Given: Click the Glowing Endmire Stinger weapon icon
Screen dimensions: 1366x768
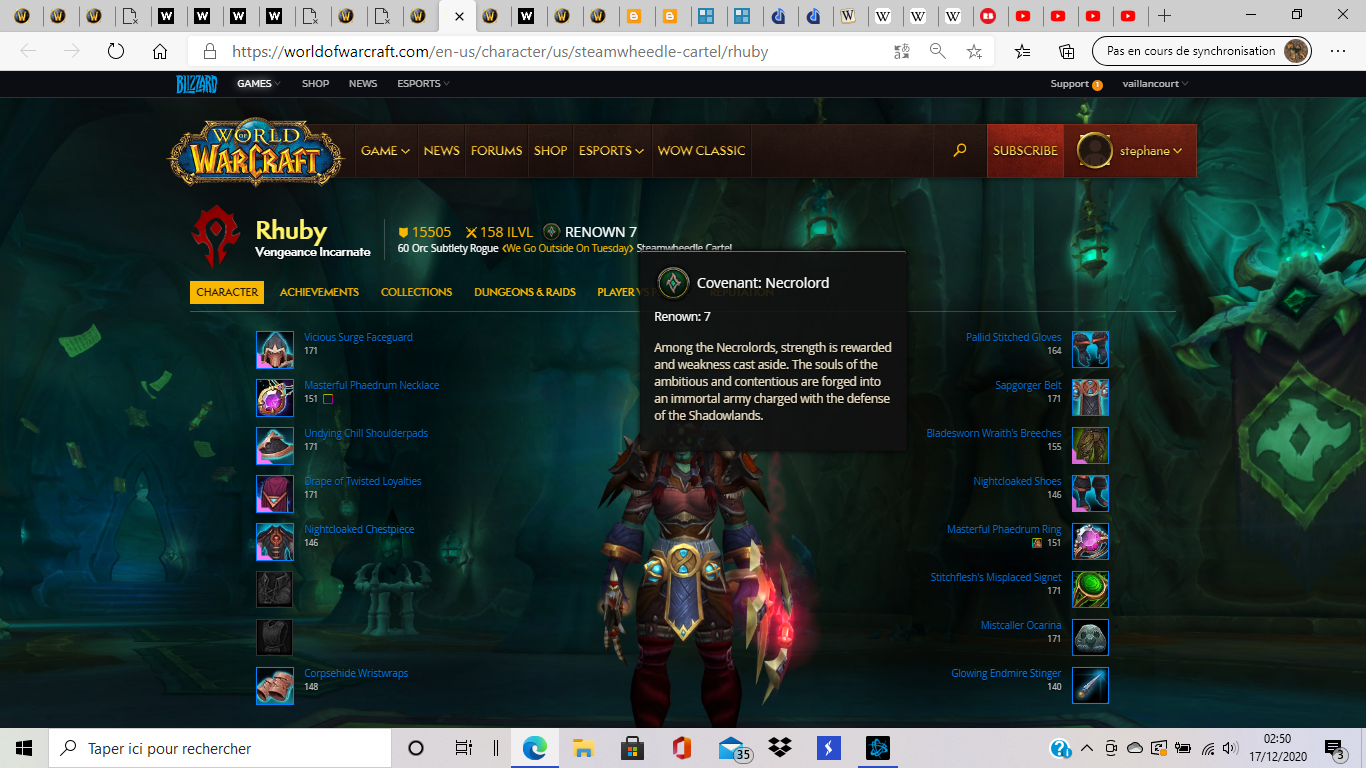Looking at the screenshot, I should pyautogui.click(x=1090, y=686).
